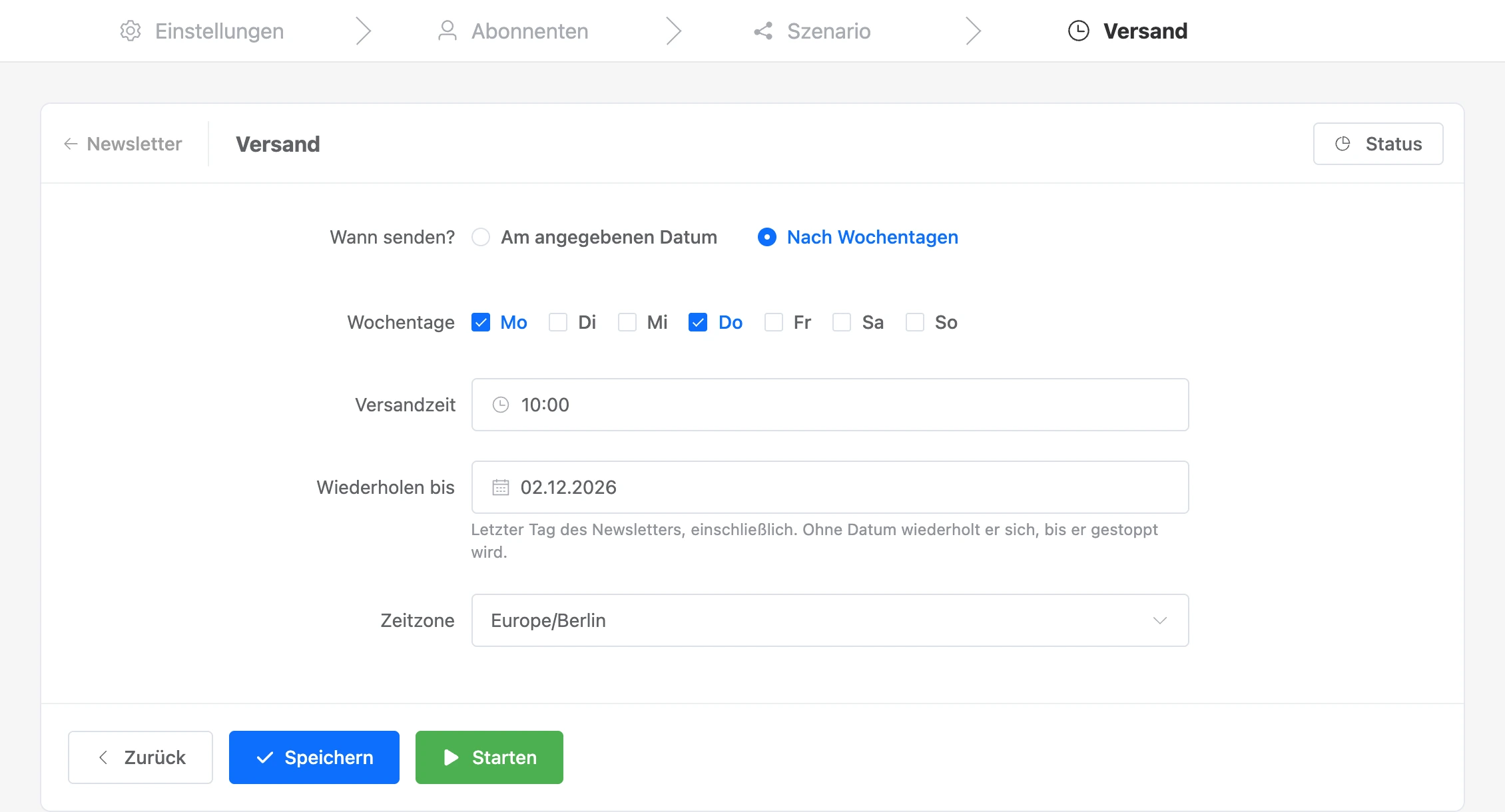Viewport: 1505px width, 812px height.
Task: Click the chevron after Abonnenten
Action: coord(674,31)
